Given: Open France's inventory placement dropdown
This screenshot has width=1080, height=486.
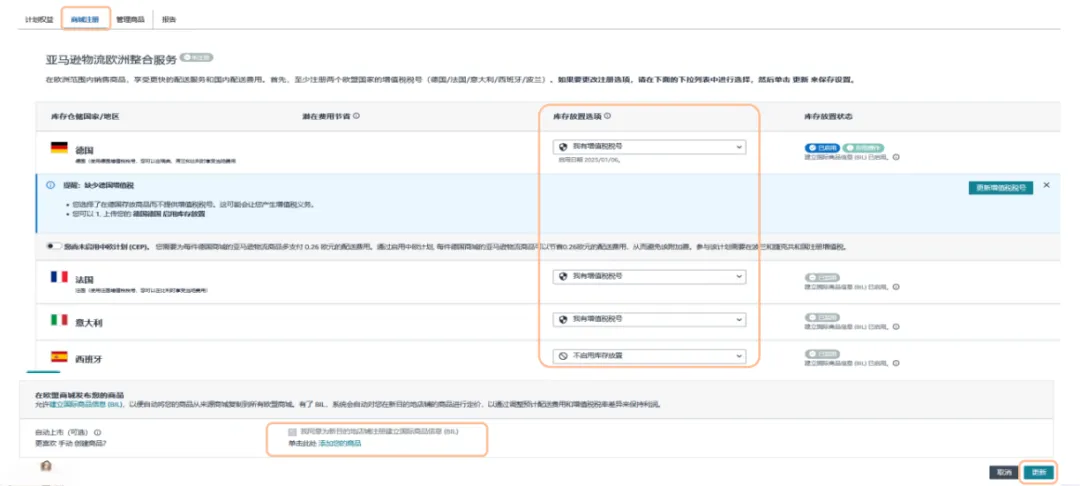Looking at the screenshot, I should tap(649, 276).
